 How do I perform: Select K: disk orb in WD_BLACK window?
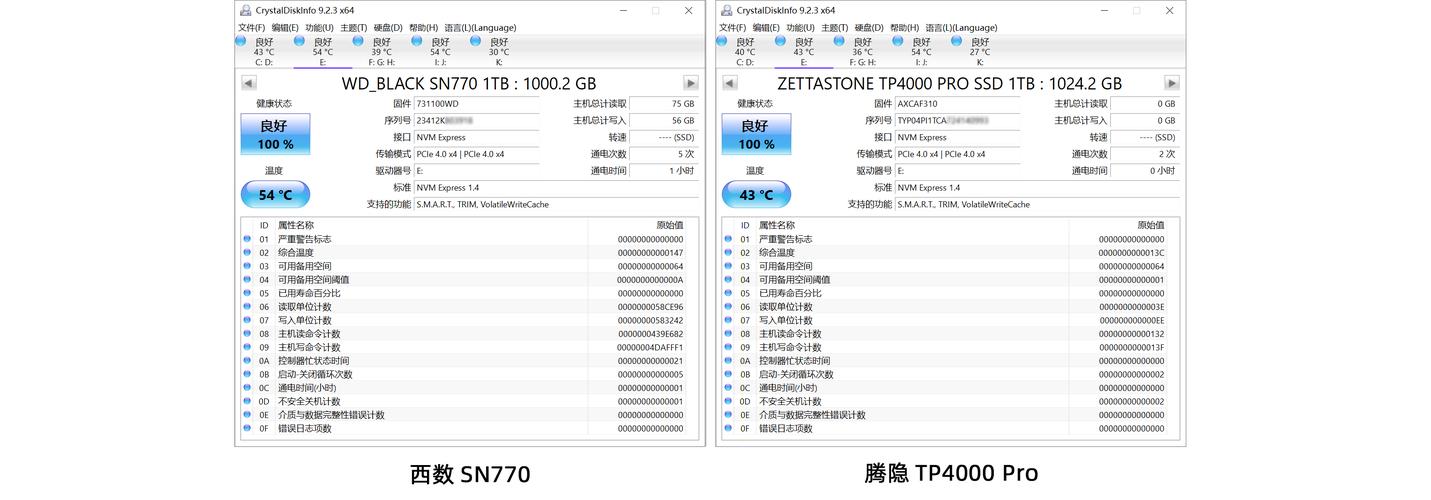475,41
